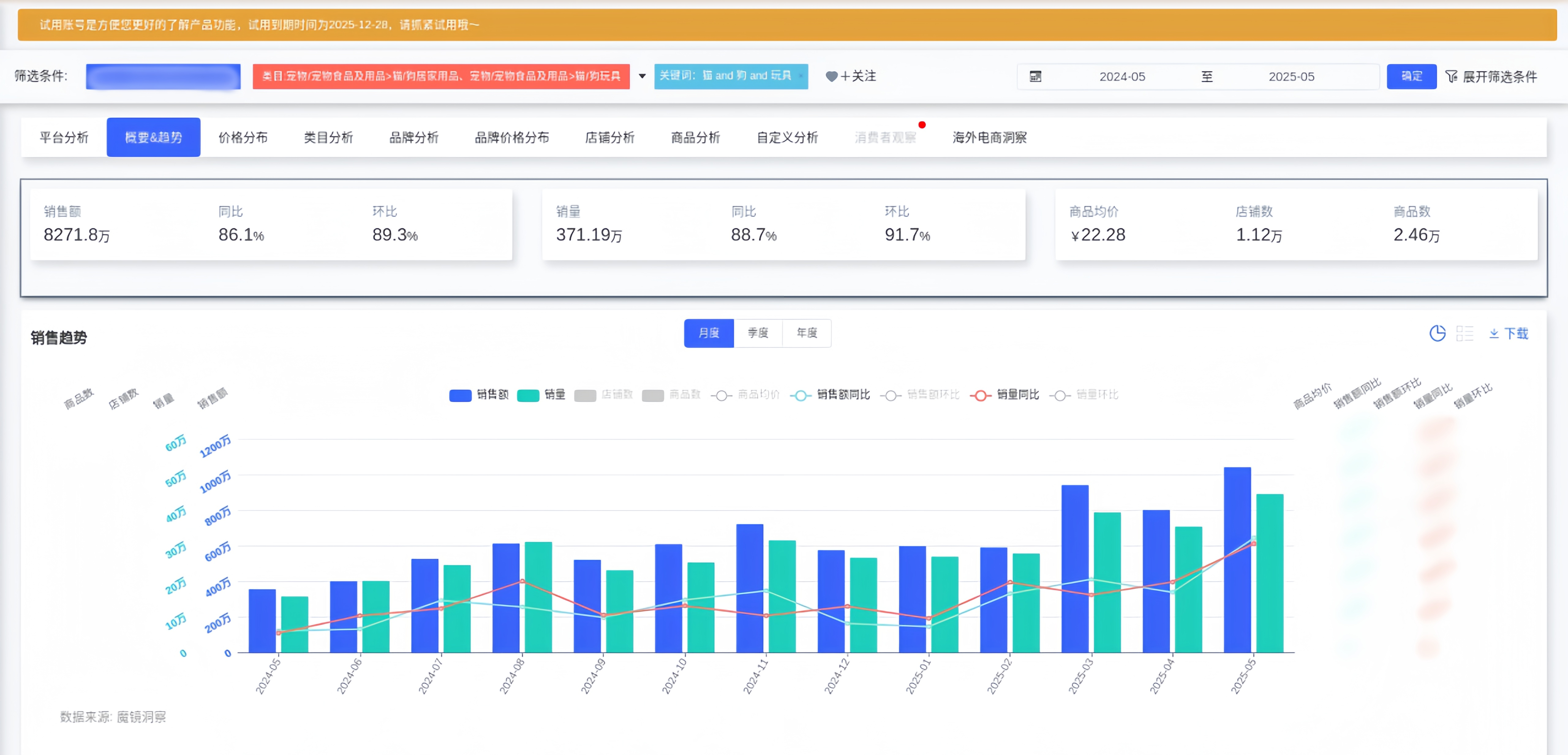Select 年度 yearly view
This screenshot has height=755, width=1568.
tap(807, 333)
